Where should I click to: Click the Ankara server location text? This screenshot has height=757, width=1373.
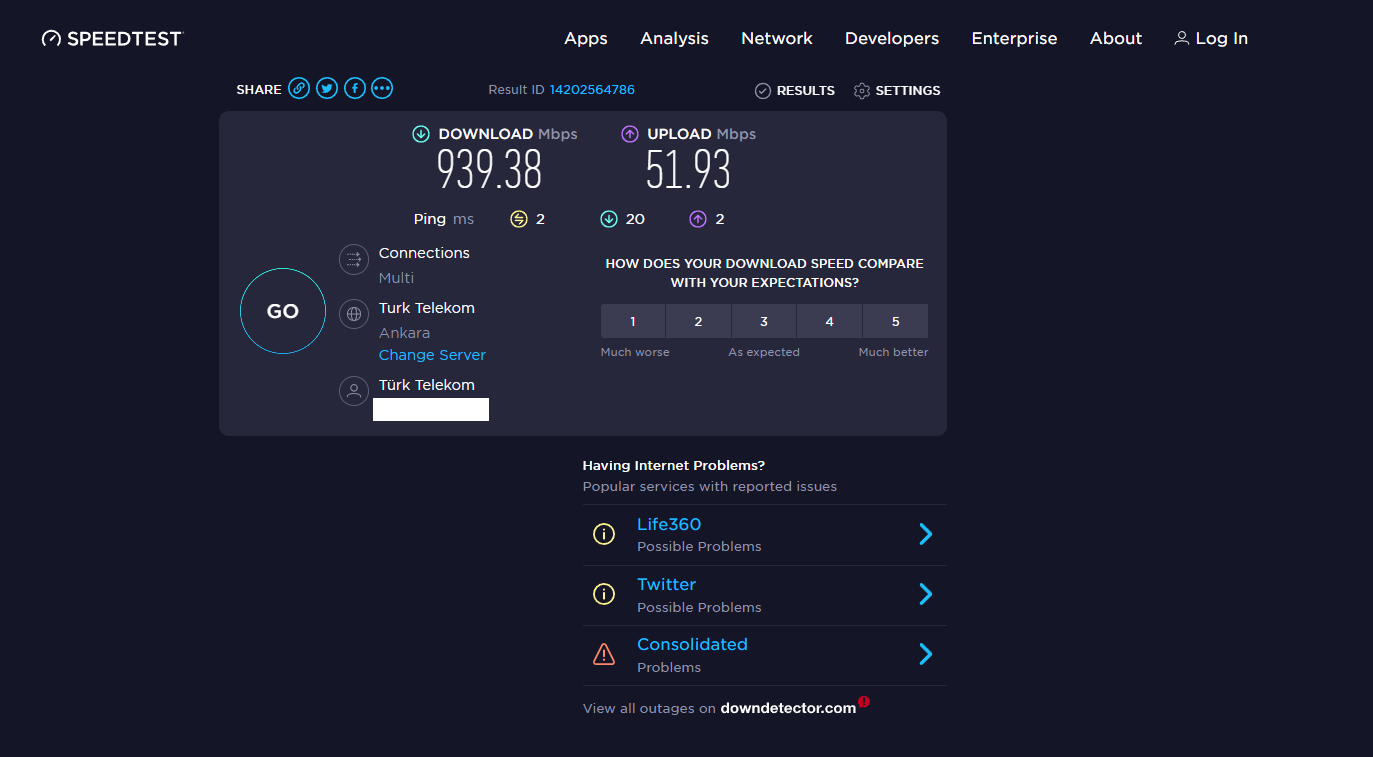(x=404, y=333)
